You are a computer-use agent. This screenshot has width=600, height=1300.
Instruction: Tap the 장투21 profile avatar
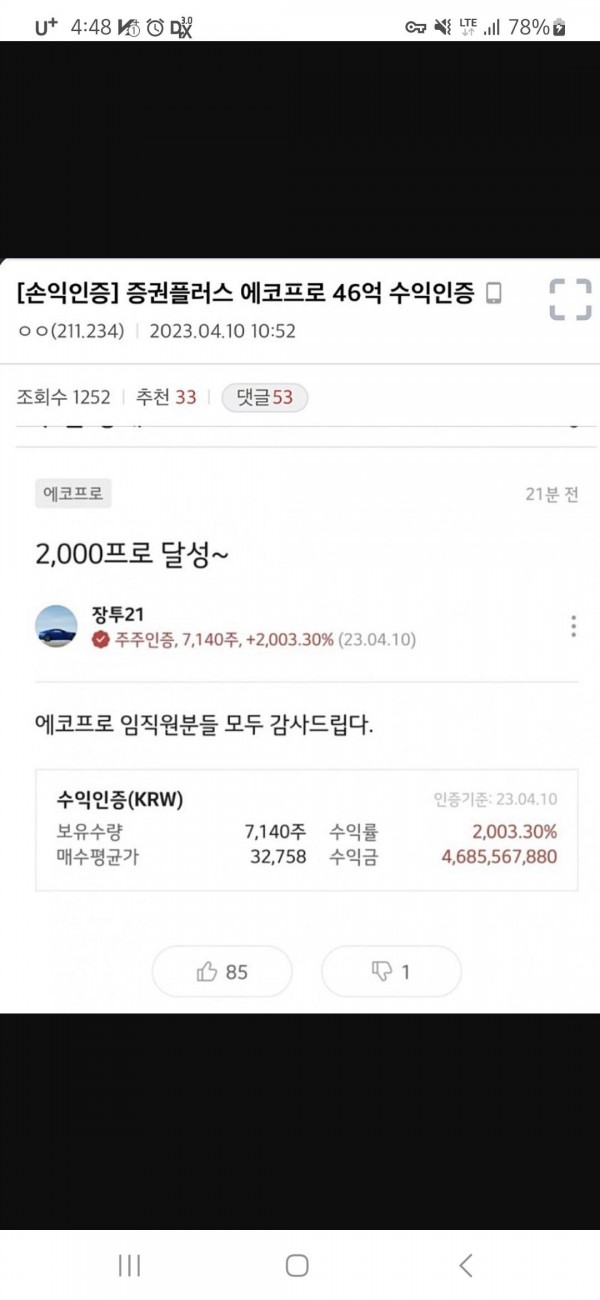56,626
